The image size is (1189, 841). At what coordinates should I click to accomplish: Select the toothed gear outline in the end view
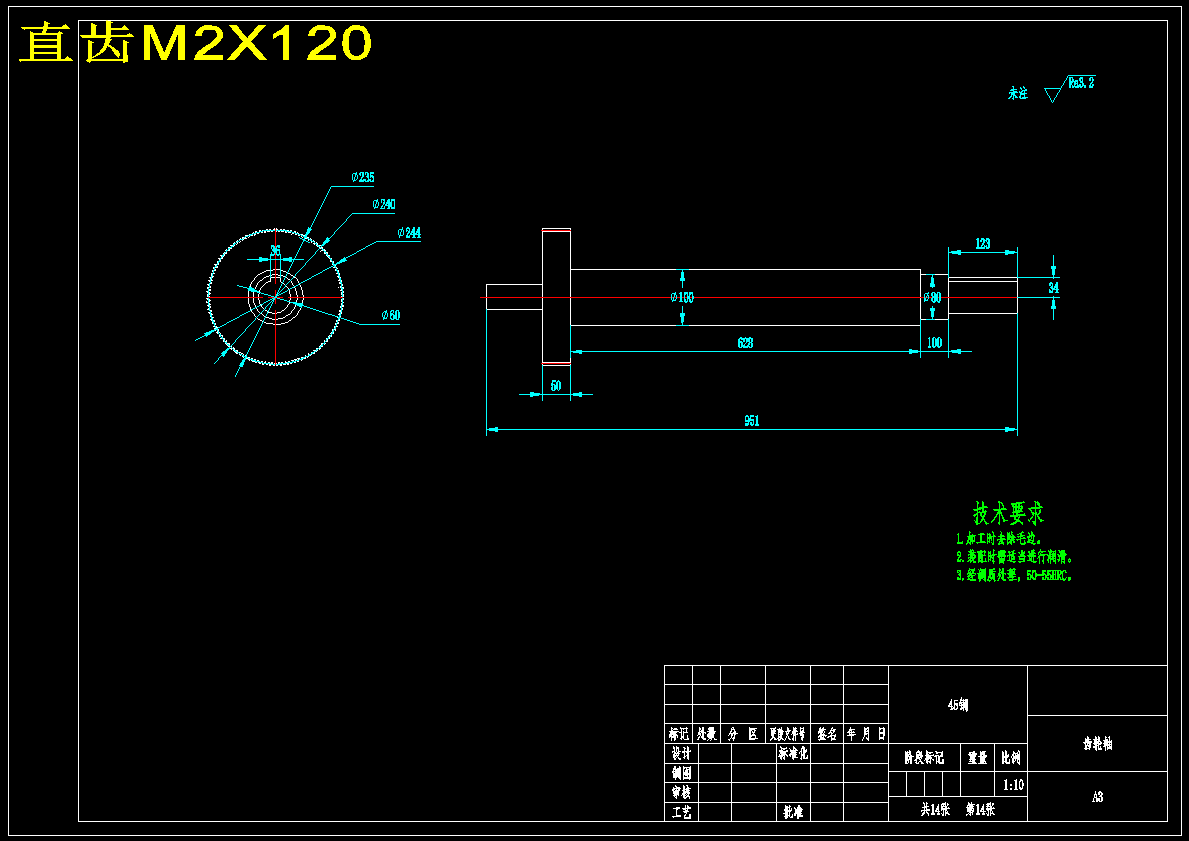275,297
